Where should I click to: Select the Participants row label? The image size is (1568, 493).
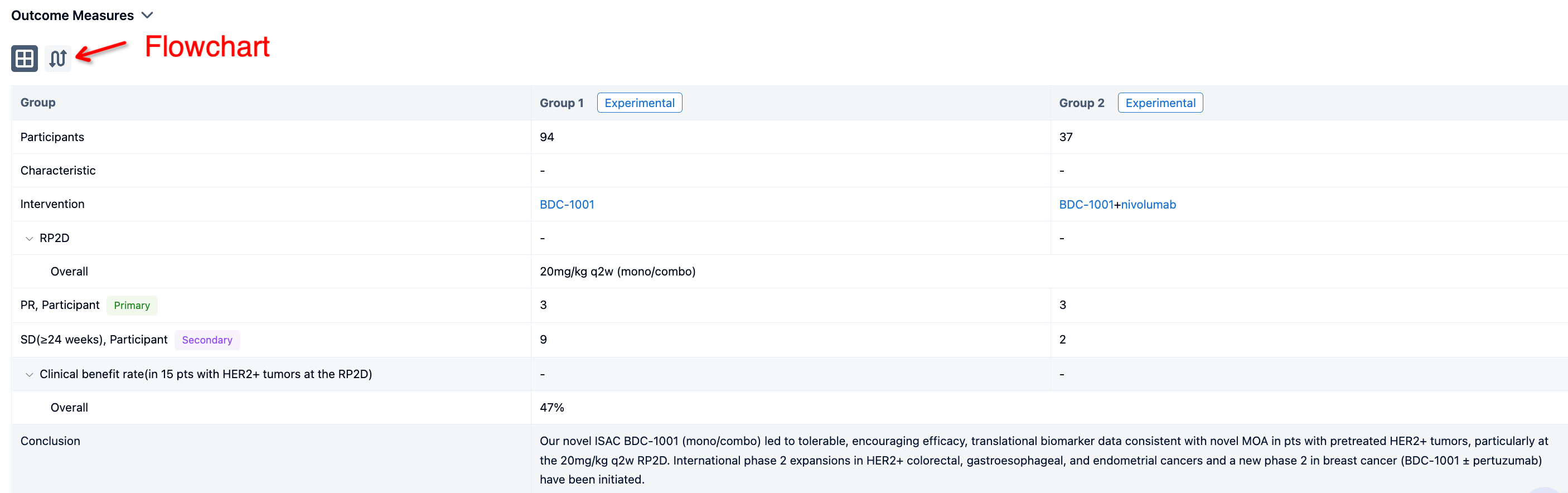coord(52,137)
